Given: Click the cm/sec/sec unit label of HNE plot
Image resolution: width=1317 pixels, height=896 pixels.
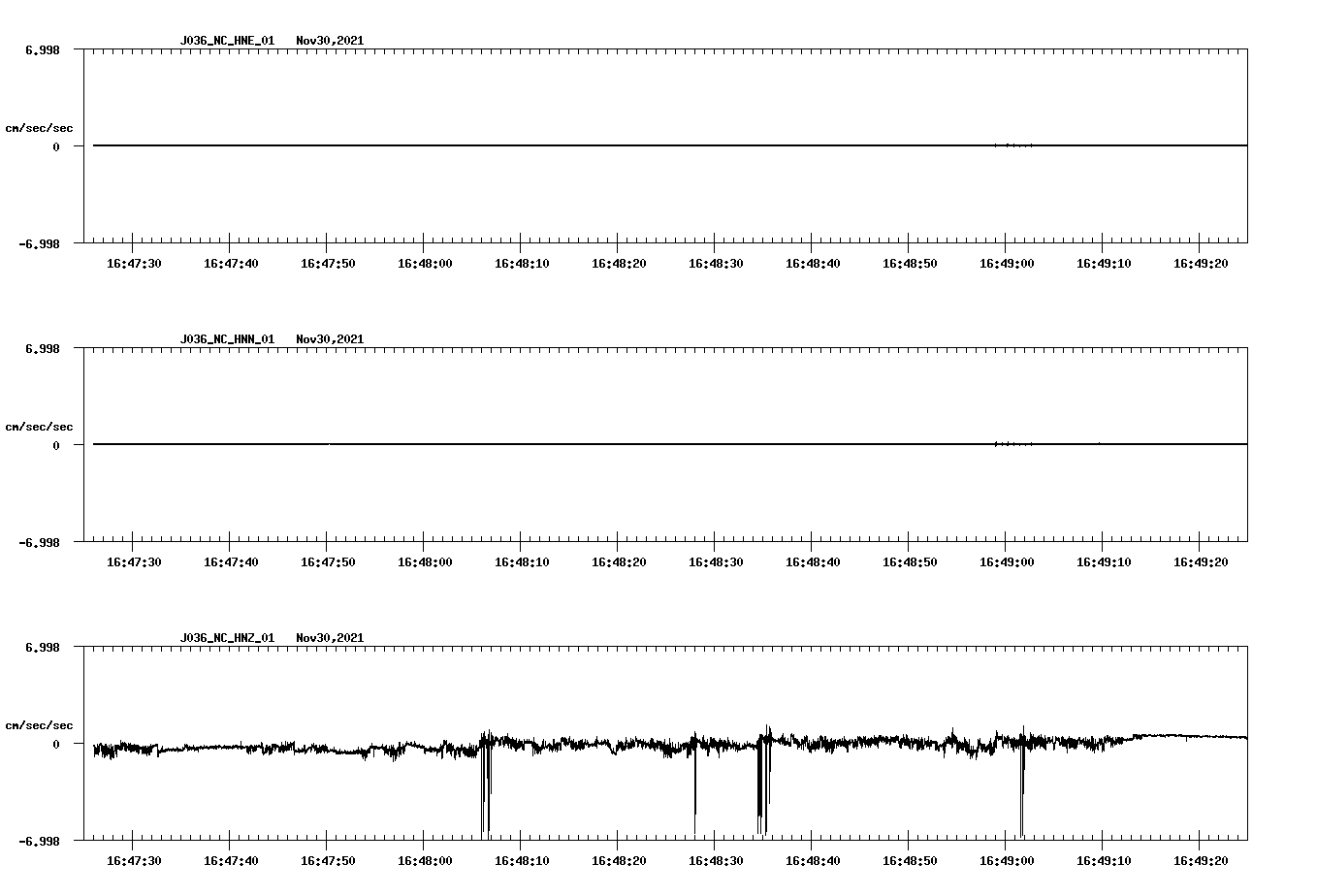Looking at the screenshot, I should click(x=39, y=128).
